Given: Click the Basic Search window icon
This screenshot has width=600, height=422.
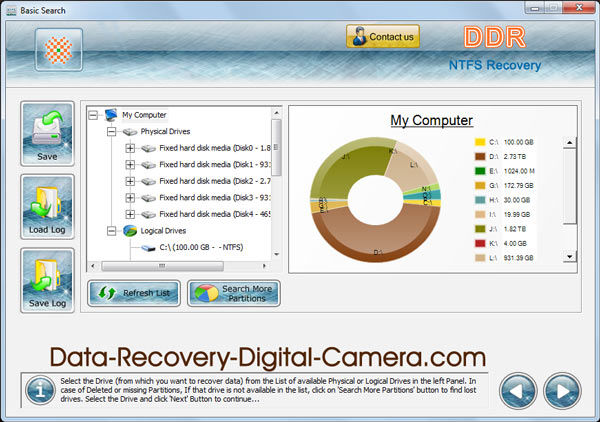Looking at the screenshot, I should click(11, 11).
